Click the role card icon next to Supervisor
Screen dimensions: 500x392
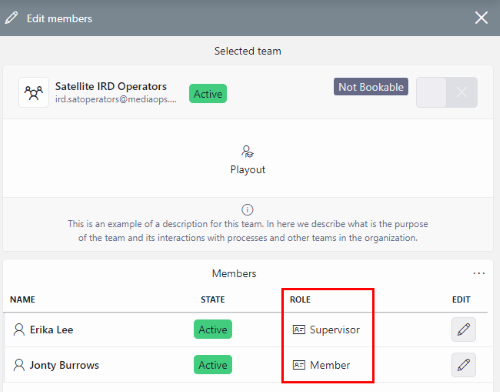point(299,329)
